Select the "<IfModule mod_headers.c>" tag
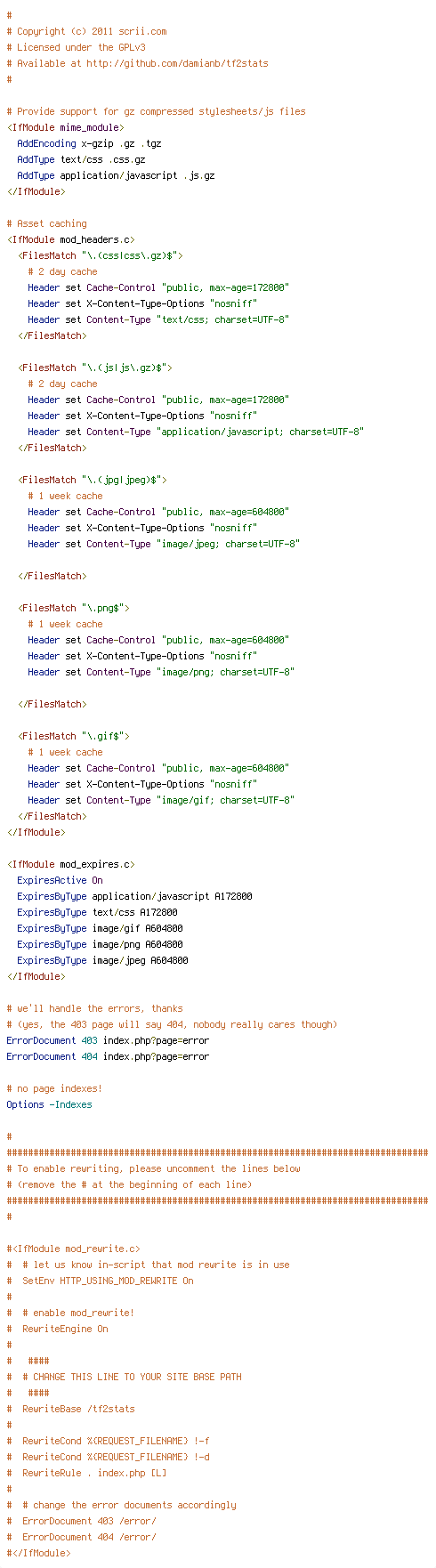 coord(70,239)
